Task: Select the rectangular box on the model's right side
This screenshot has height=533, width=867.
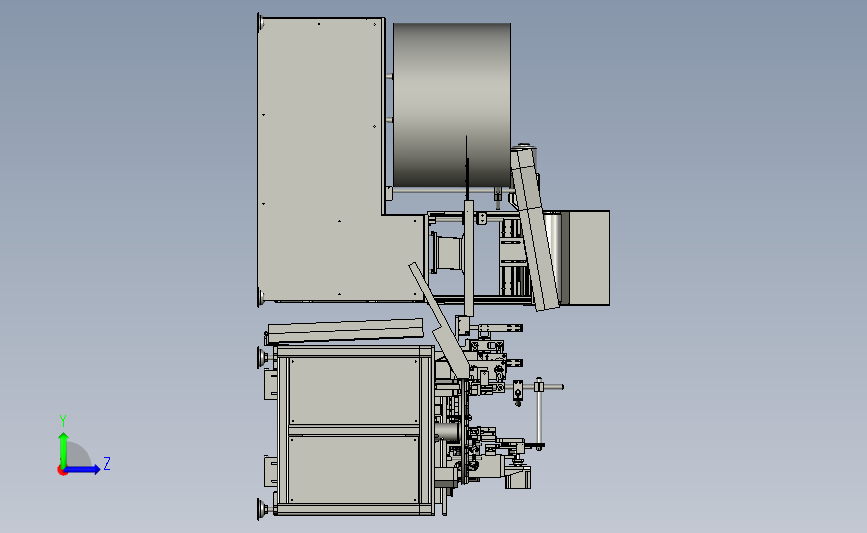Action: pyautogui.click(x=588, y=258)
